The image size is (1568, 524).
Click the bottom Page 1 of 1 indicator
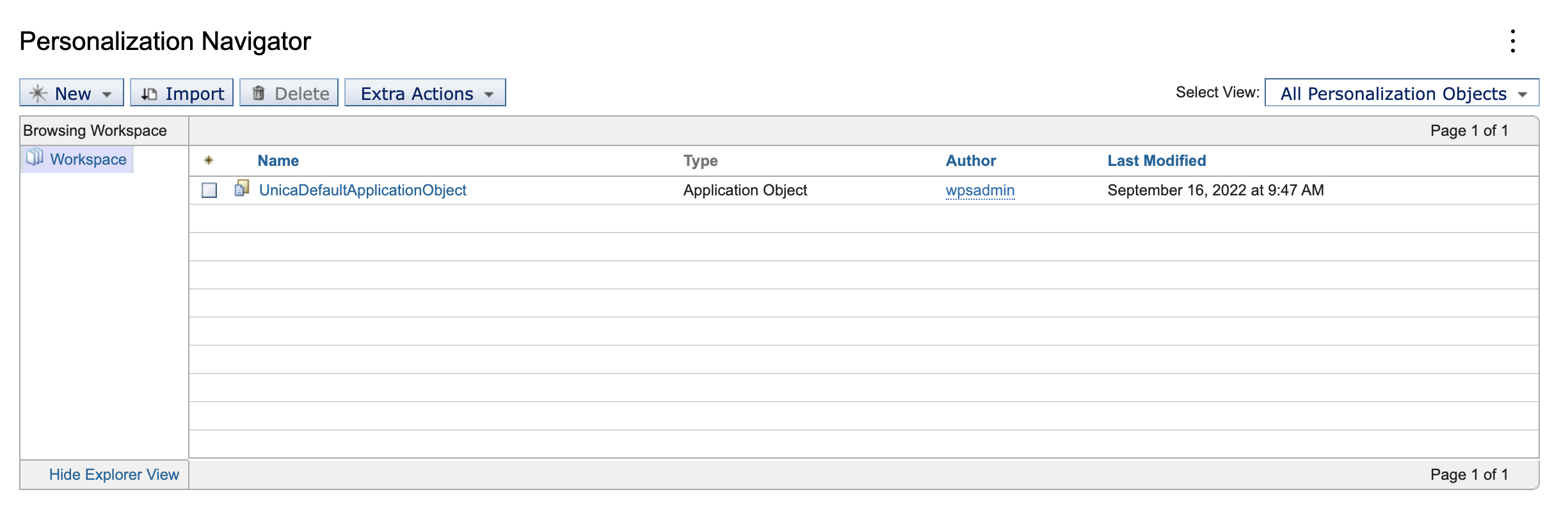point(1469,475)
